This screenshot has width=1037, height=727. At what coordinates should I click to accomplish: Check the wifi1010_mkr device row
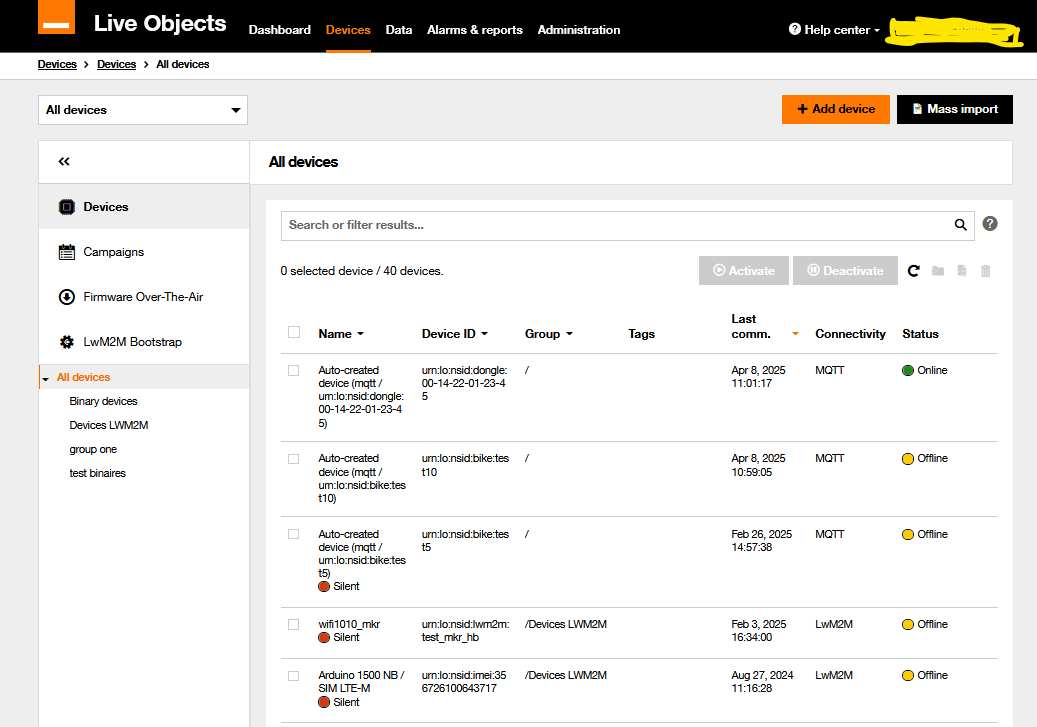coord(294,624)
